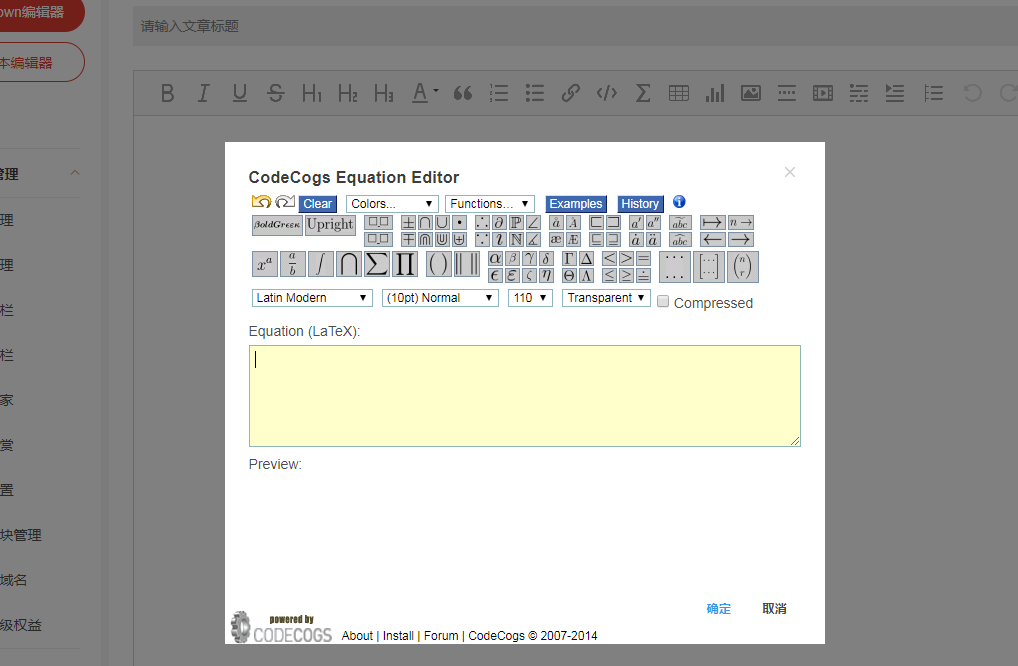This screenshot has width=1018, height=666.
Task: Open the Functions dropdown
Action: 490,204
